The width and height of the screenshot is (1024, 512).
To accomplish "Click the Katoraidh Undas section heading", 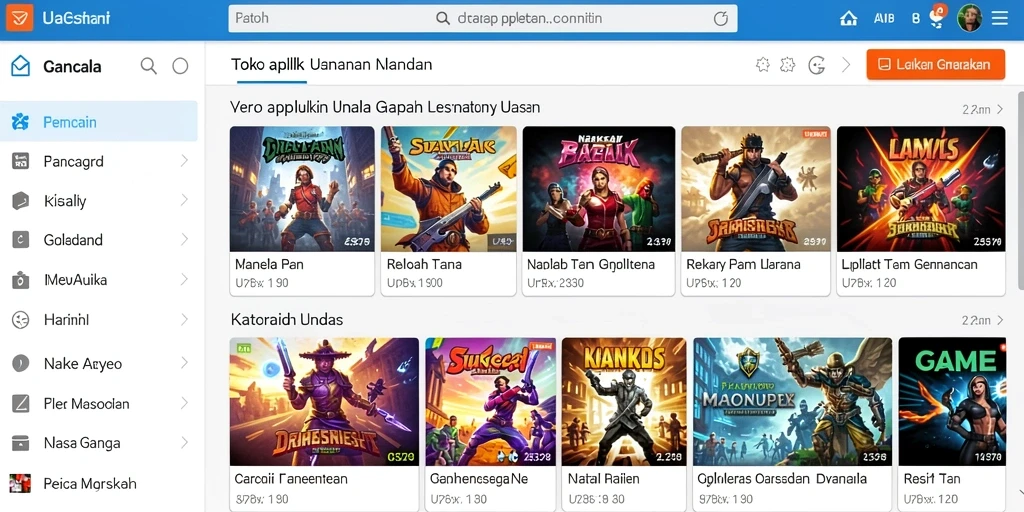I will (x=287, y=320).
